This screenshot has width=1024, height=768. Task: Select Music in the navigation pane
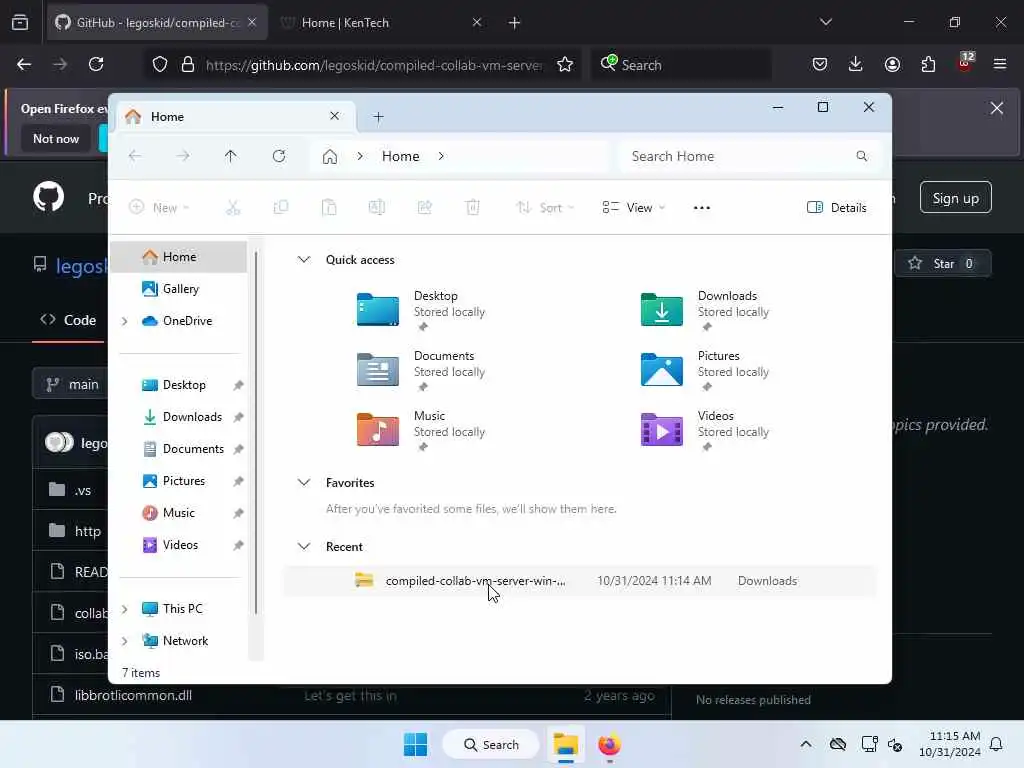tap(178, 513)
